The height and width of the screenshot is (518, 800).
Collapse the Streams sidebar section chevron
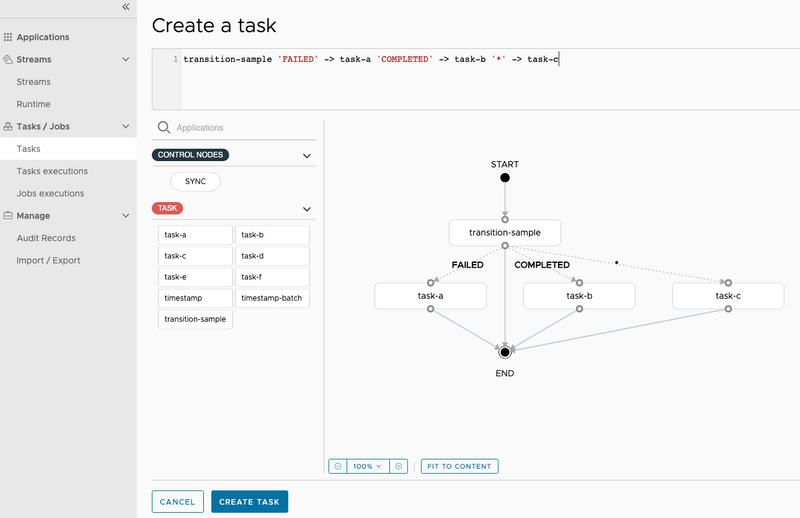pyautogui.click(x=126, y=59)
